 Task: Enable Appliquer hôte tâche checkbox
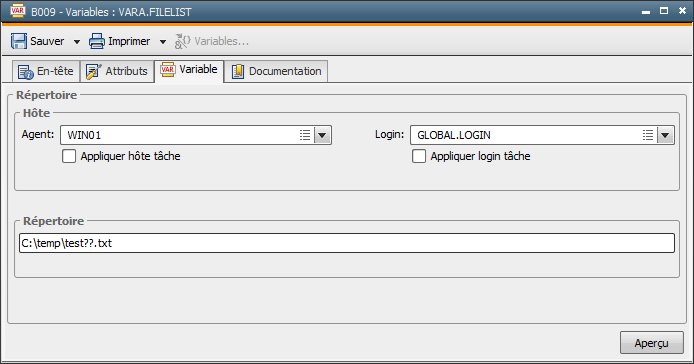pos(69,156)
